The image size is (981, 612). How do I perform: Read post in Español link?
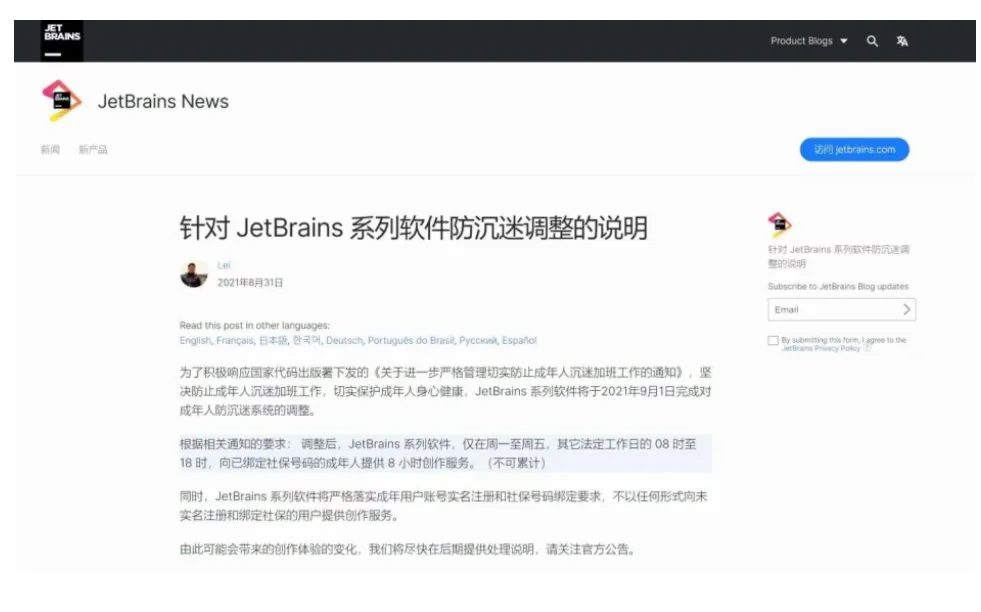pos(519,340)
